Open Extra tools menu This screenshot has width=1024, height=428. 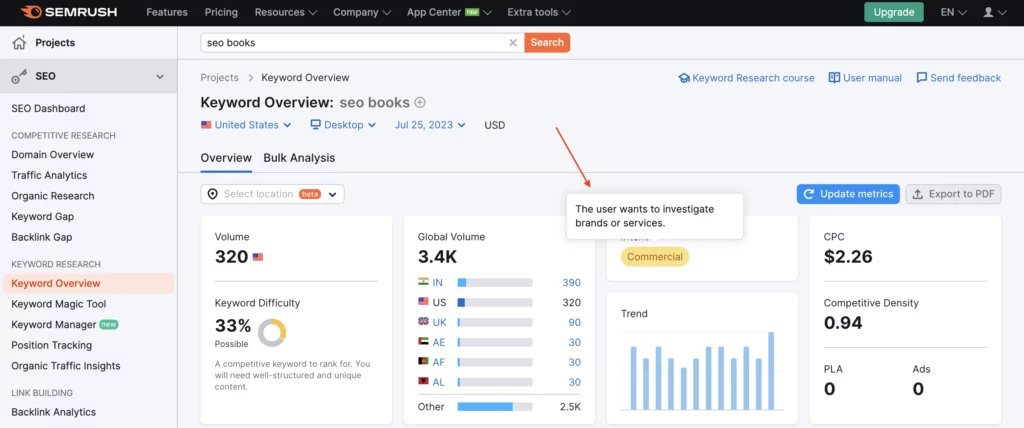click(x=539, y=12)
